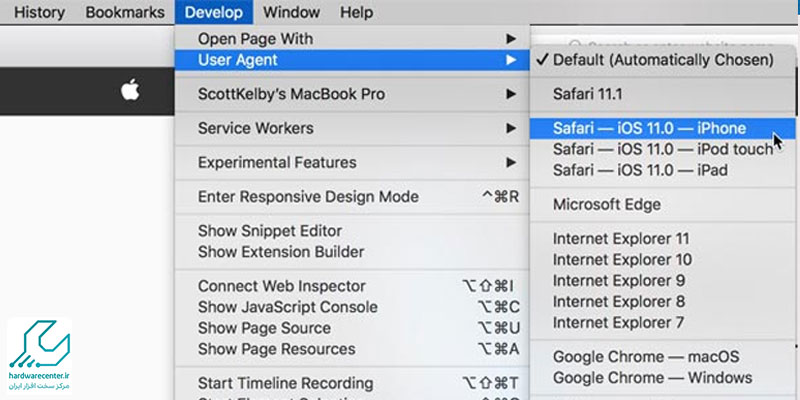Viewport: 800px width, 400px height.
Task: Select Internet Explorer 7 user agent
Action: [x=662, y=322]
